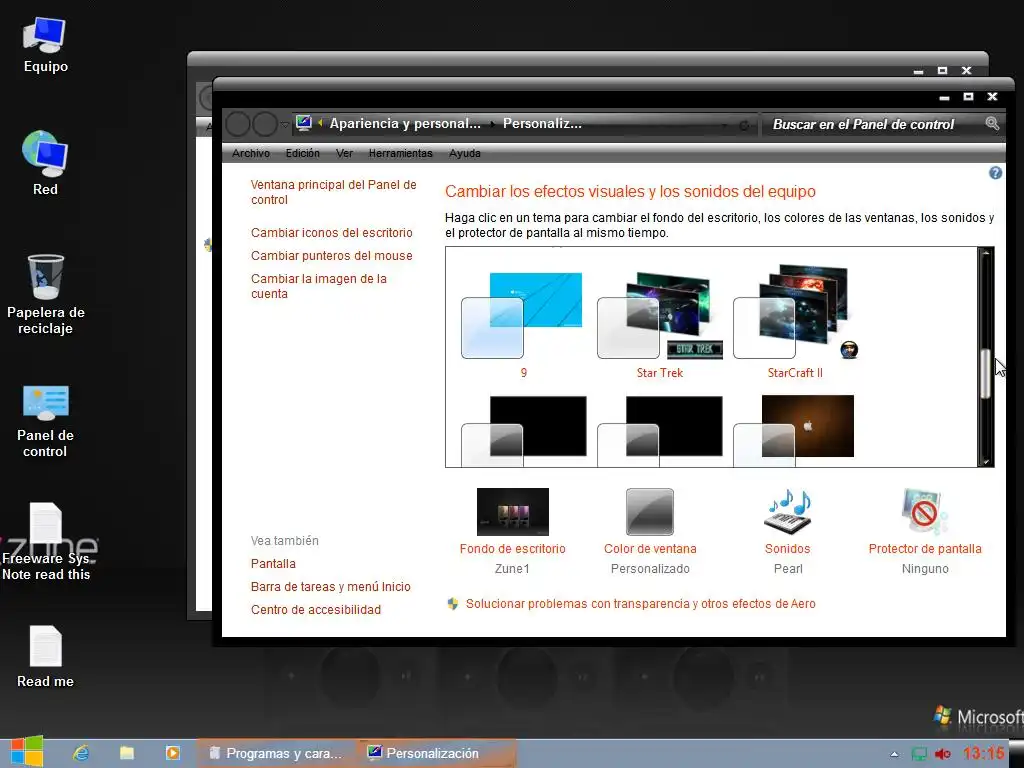
Task: Focus the Buscar en el Panel de control field
Action: 872,124
